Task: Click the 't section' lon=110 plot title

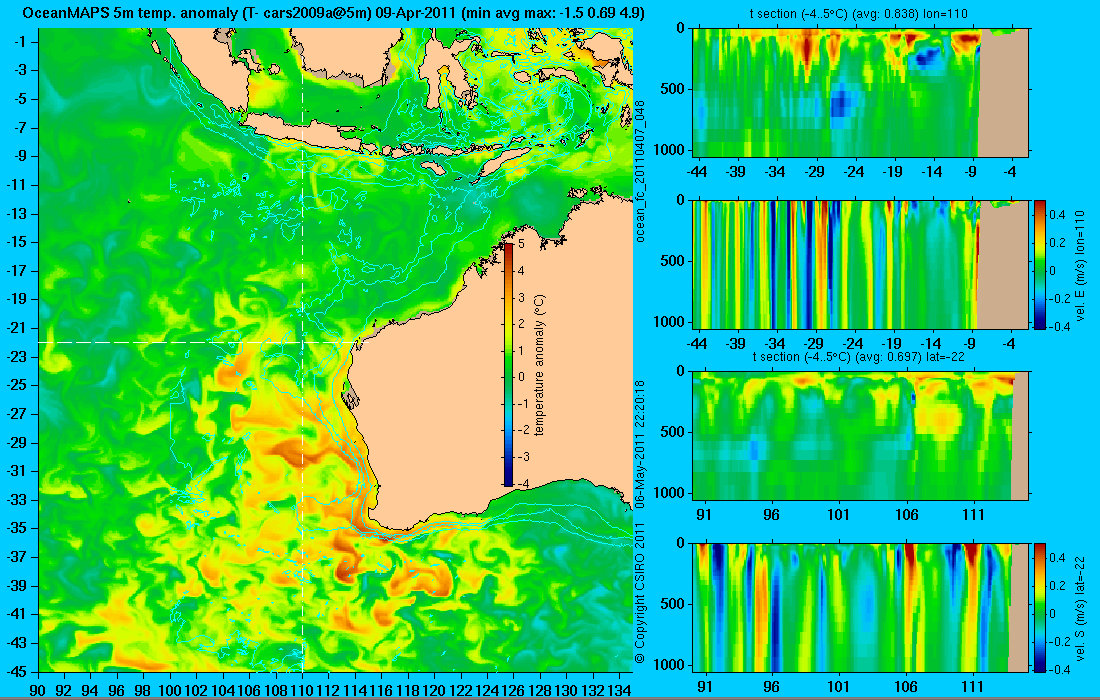Action: 859,13
